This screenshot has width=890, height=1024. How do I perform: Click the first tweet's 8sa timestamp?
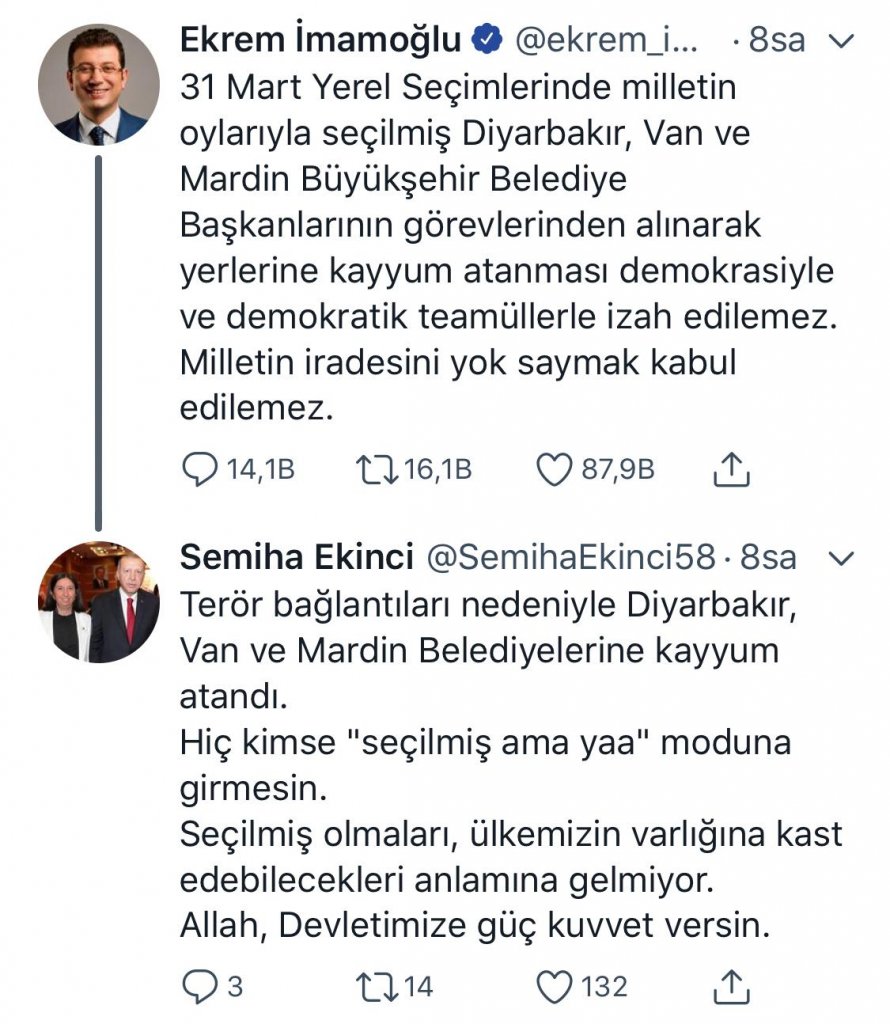coord(777,40)
